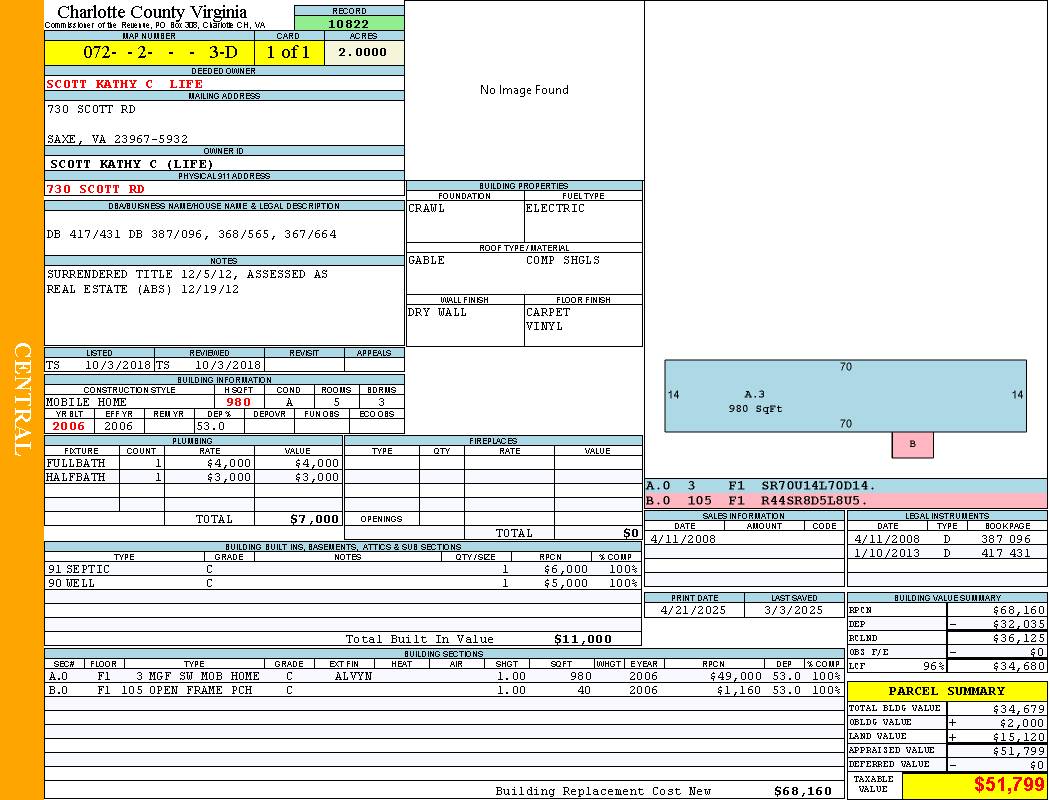Select the blue A.3 980 SqFt sketch area
This screenshot has width=1050, height=800.
pos(845,396)
